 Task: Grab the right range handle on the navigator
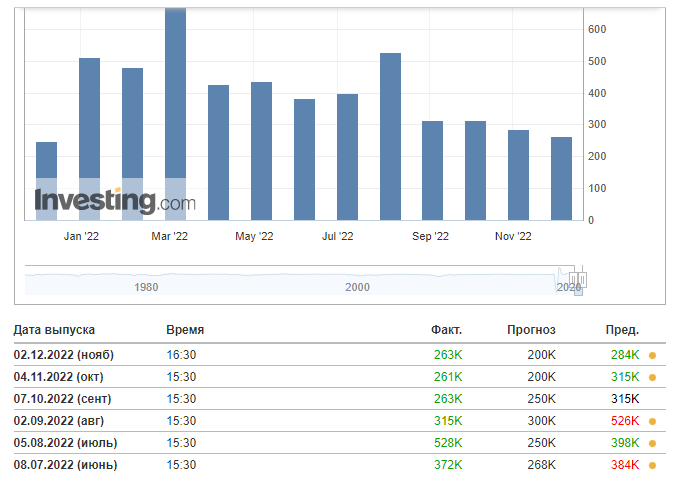pos(582,280)
